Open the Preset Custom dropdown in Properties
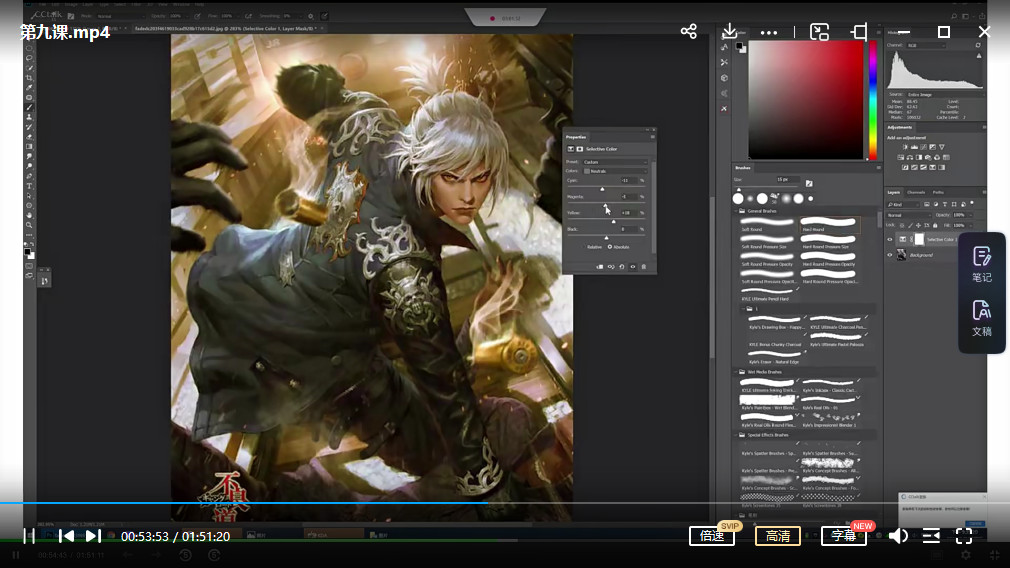1010x568 pixels. pos(615,162)
